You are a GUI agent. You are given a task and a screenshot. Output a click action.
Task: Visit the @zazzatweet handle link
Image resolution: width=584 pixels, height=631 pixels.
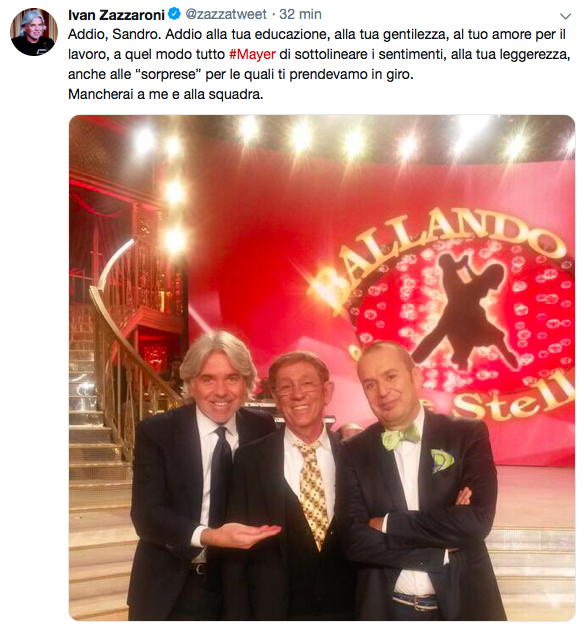(x=226, y=14)
